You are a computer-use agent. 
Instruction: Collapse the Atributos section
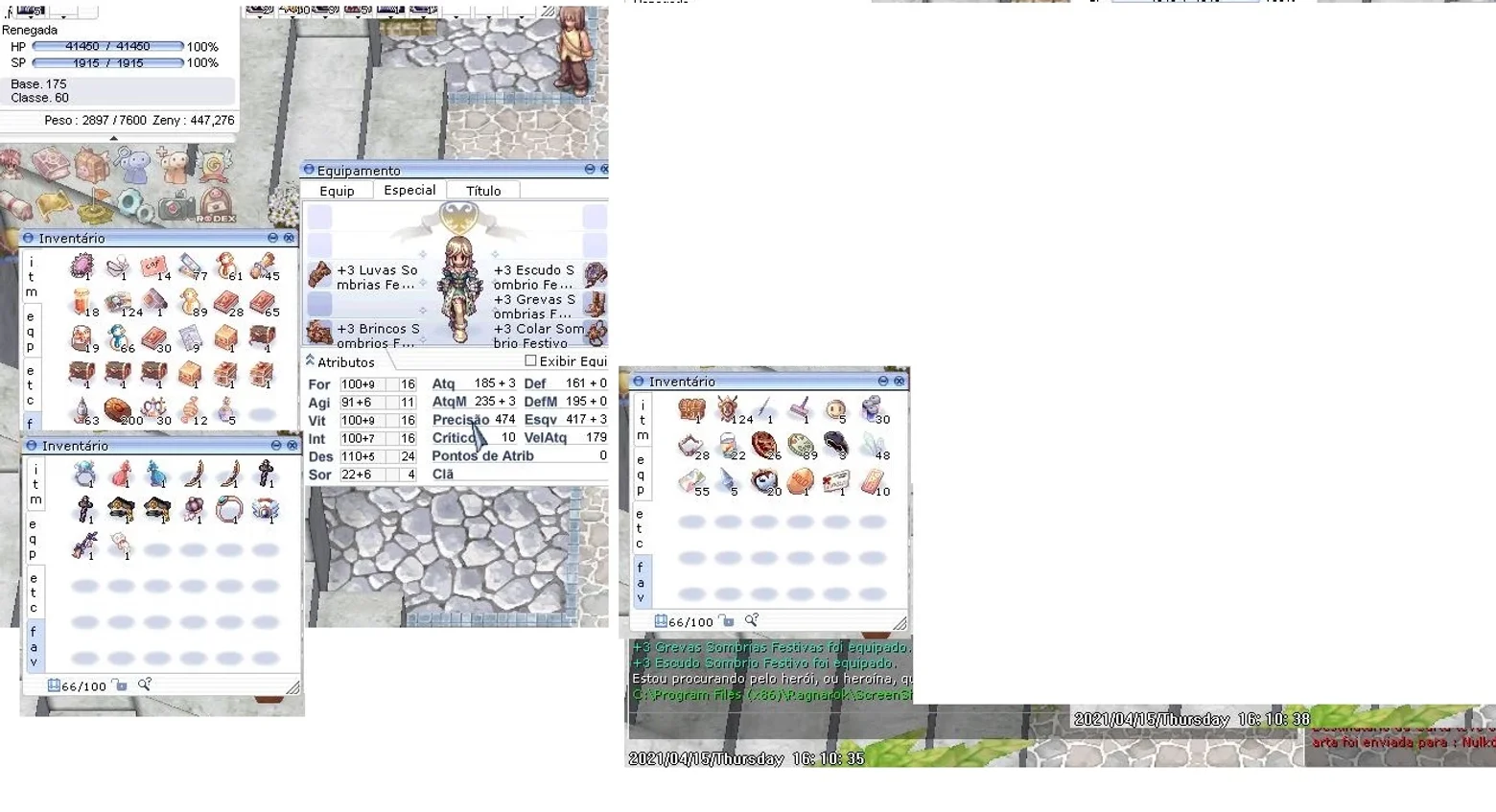click(310, 361)
